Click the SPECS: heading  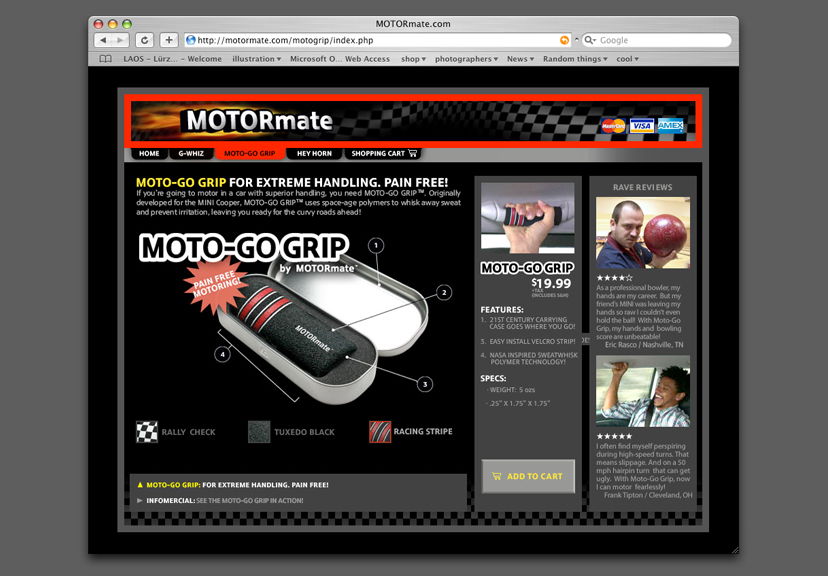point(493,379)
